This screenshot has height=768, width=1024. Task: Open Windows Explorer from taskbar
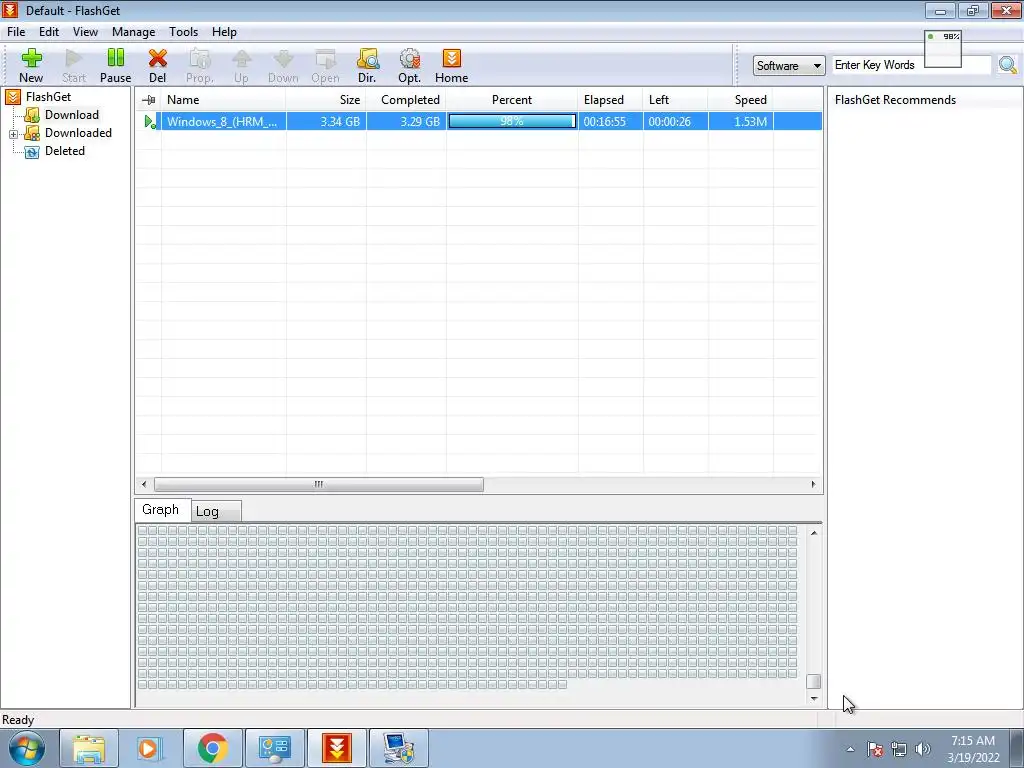click(89, 748)
